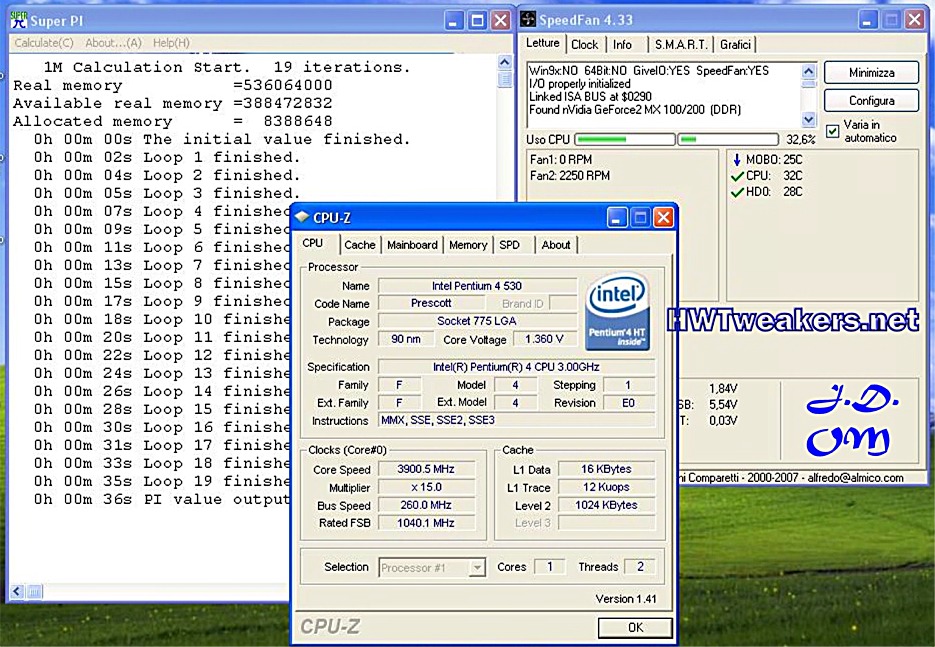Click the Version 1.41 label in CPU-Z
Viewport: 935px width, 647px height.
tap(626, 599)
